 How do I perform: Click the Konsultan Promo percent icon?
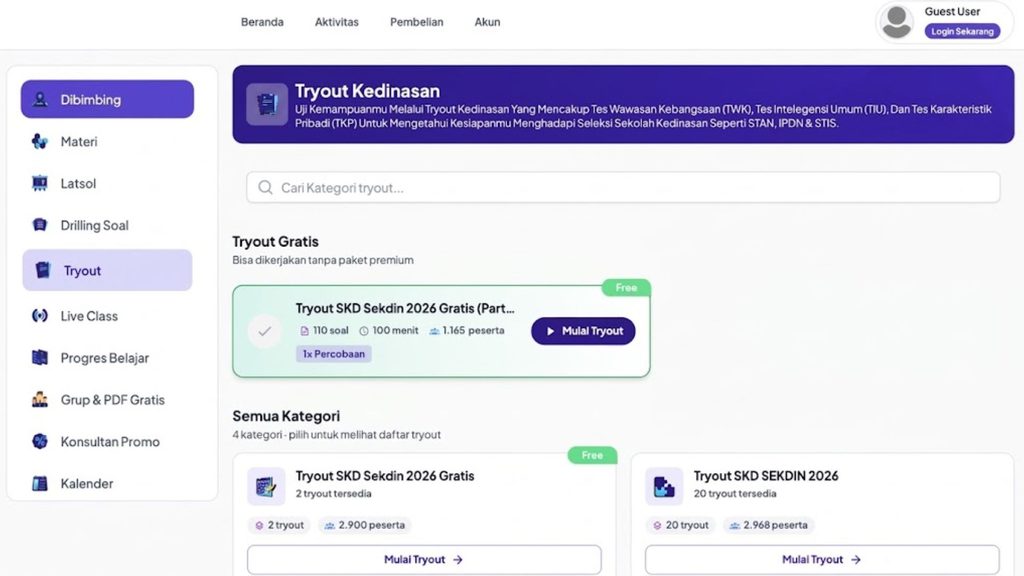[40, 441]
